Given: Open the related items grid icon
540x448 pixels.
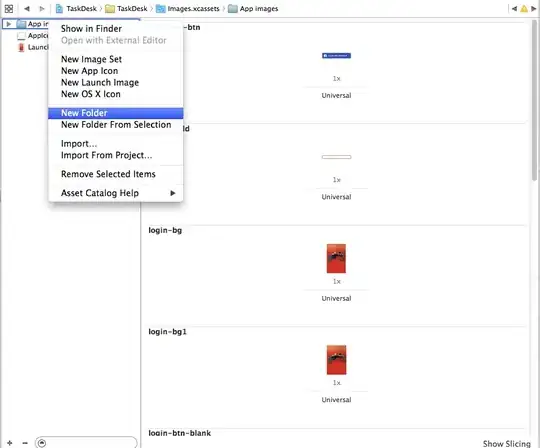Looking at the screenshot, I should [9, 9].
